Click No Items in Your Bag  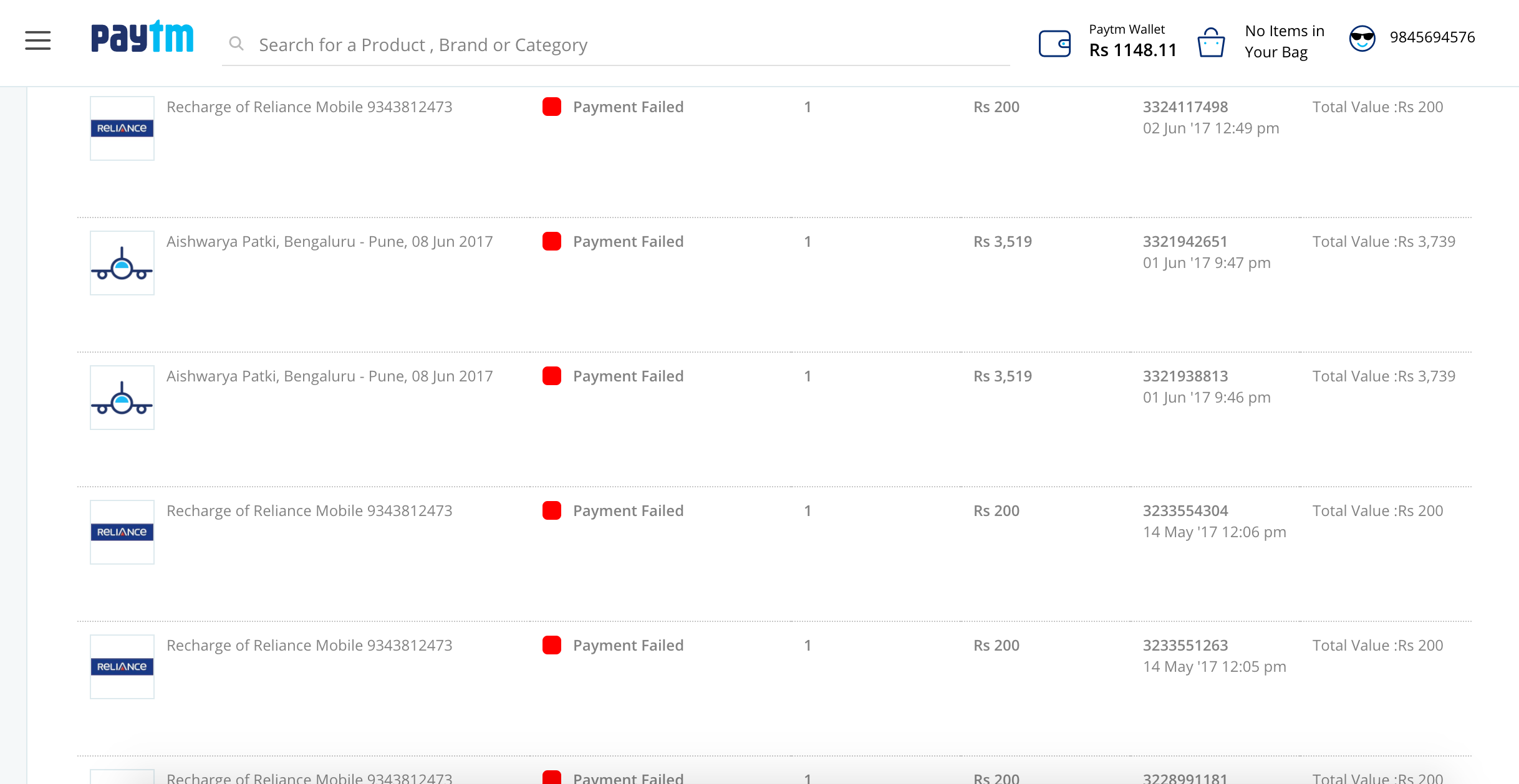click(1284, 42)
